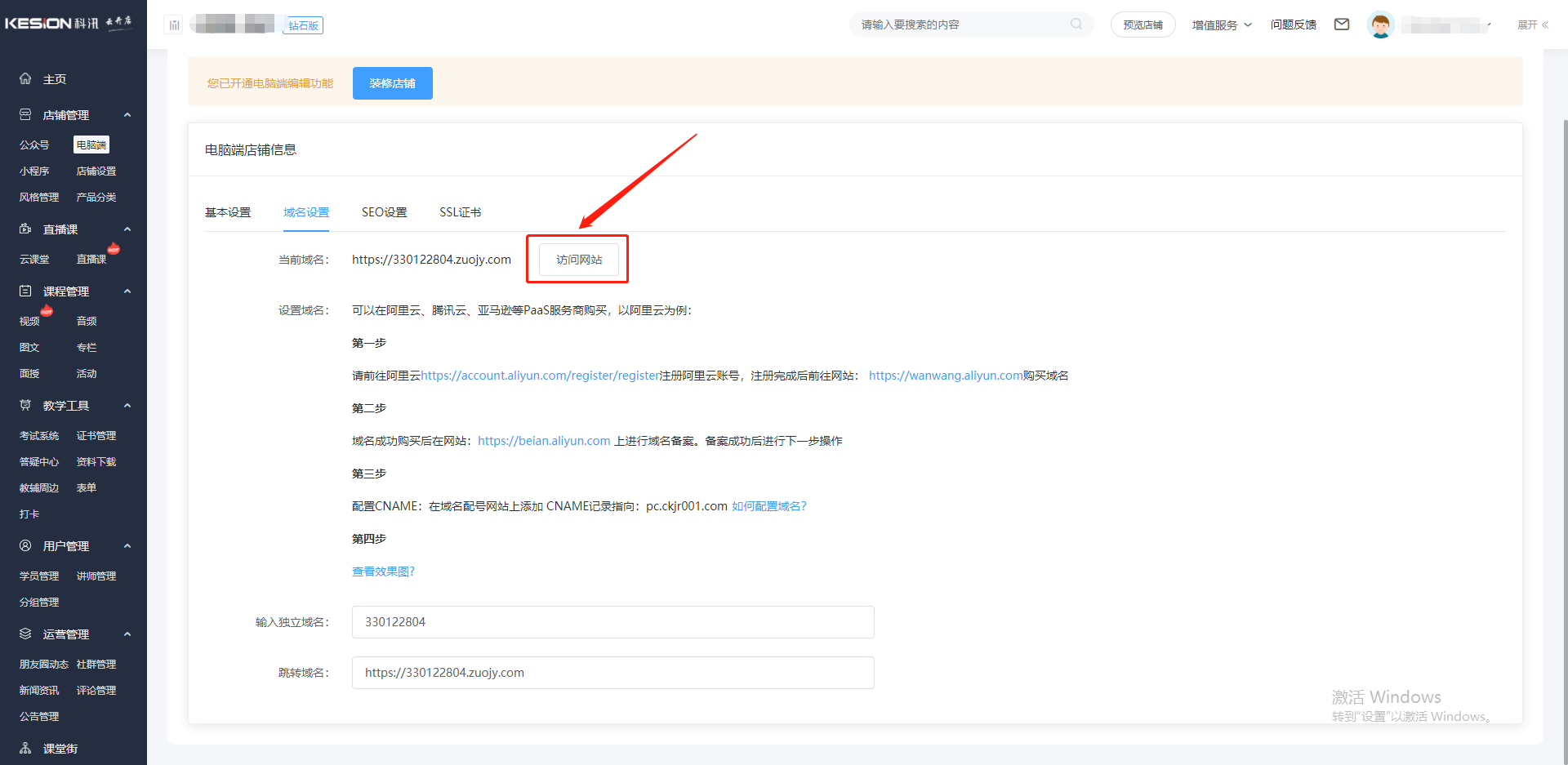The height and width of the screenshot is (765, 1568).
Task: Open the 课堂街 sidebar icon
Action: point(24,748)
